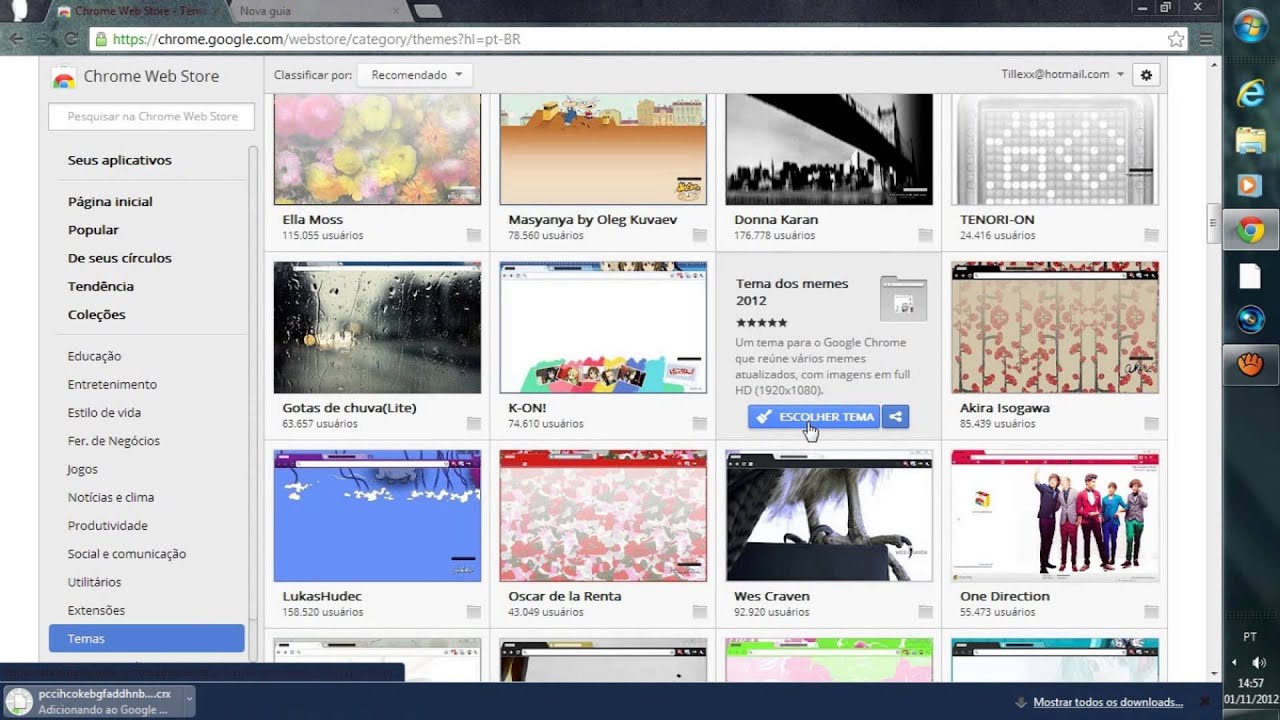Click the Escolher Tema button
Image resolution: width=1280 pixels, height=720 pixels.
click(814, 417)
